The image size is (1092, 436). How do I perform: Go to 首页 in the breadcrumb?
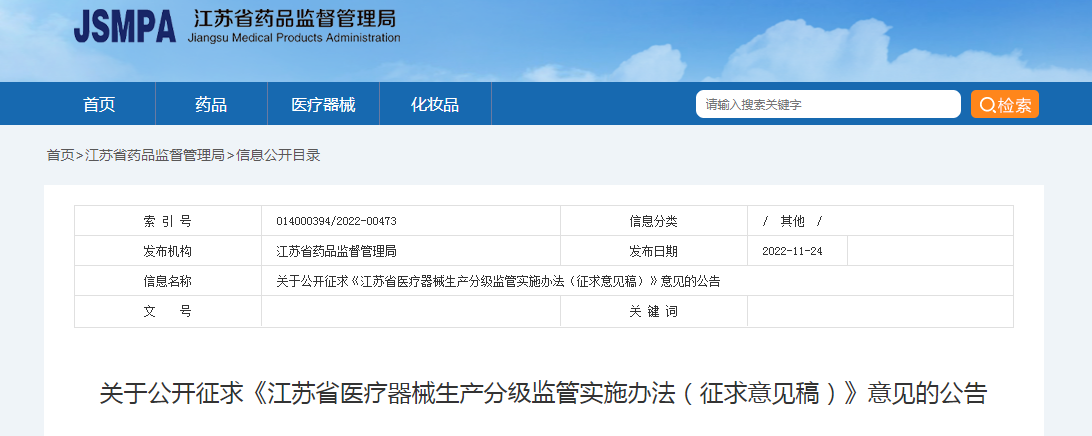coord(61,155)
